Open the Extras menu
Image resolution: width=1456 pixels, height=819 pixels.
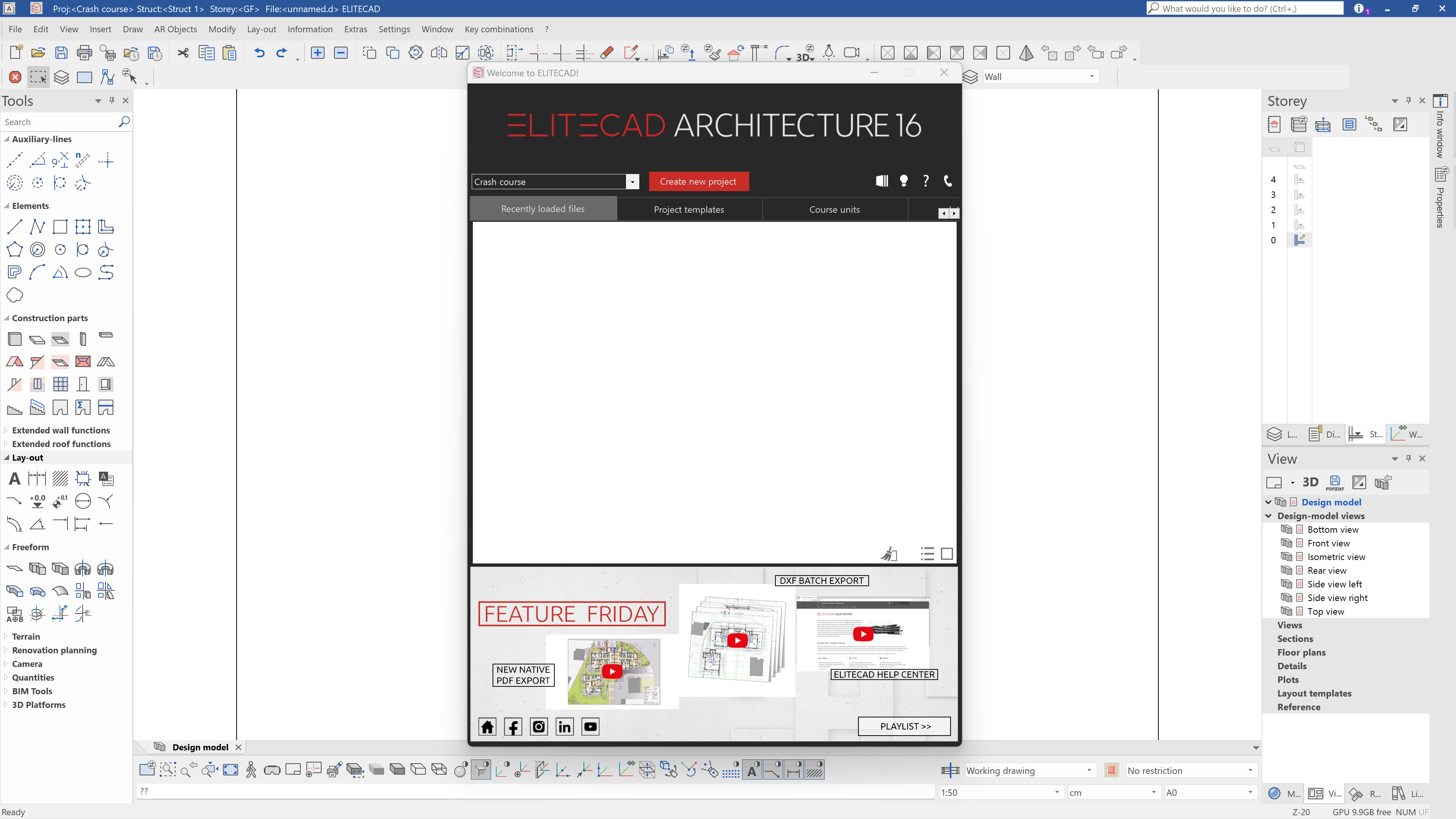(x=356, y=29)
